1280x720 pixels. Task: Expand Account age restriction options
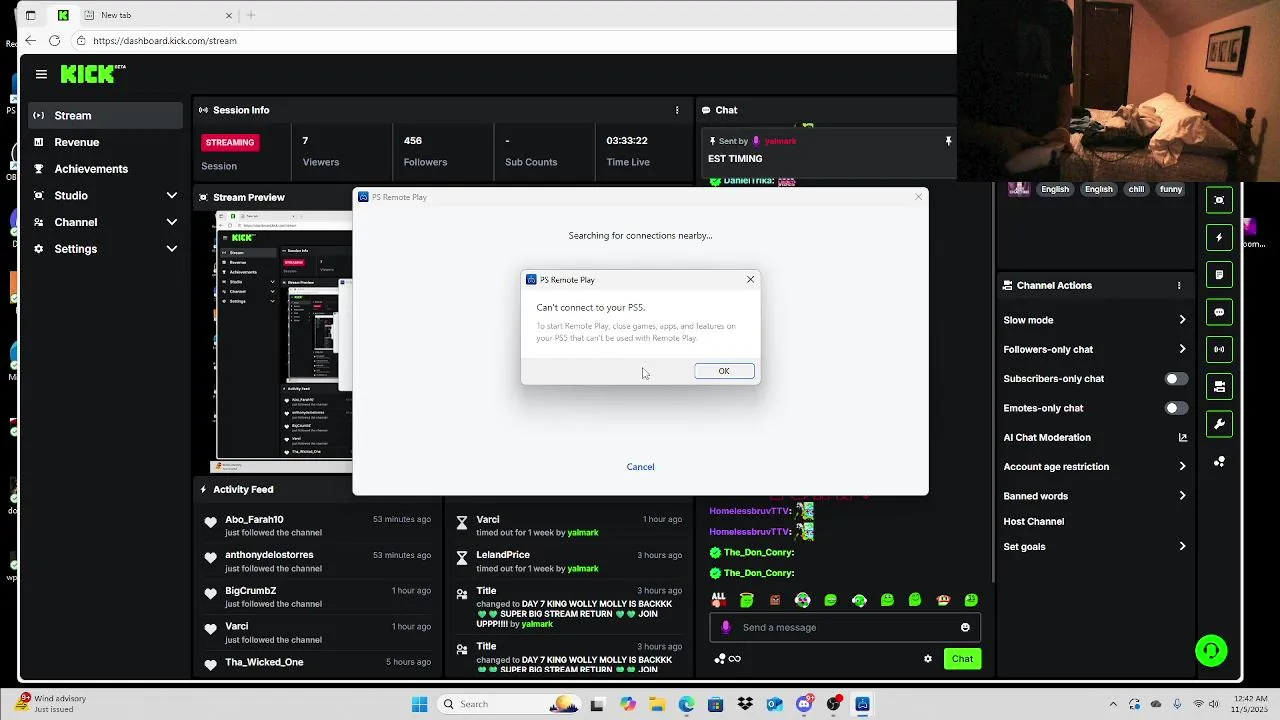coord(1095,466)
